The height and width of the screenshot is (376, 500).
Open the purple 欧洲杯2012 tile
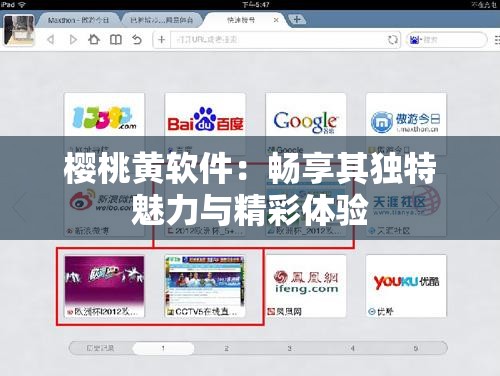105,286
